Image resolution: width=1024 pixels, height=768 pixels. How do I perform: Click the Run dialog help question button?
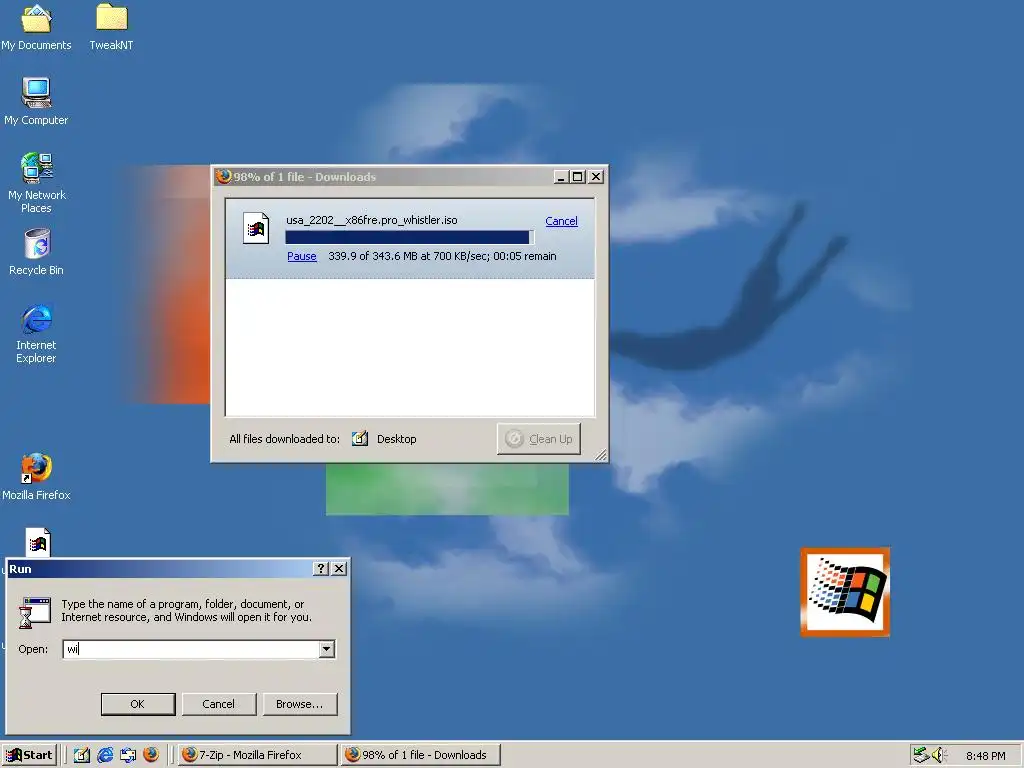pos(321,569)
